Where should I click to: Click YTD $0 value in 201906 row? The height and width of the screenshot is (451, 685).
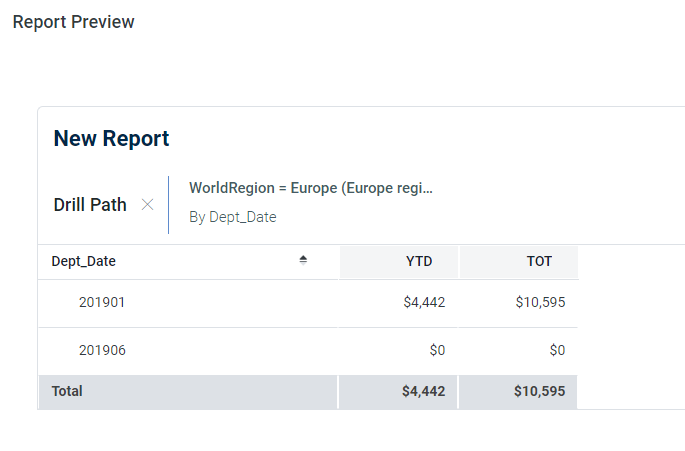(x=436, y=351)
